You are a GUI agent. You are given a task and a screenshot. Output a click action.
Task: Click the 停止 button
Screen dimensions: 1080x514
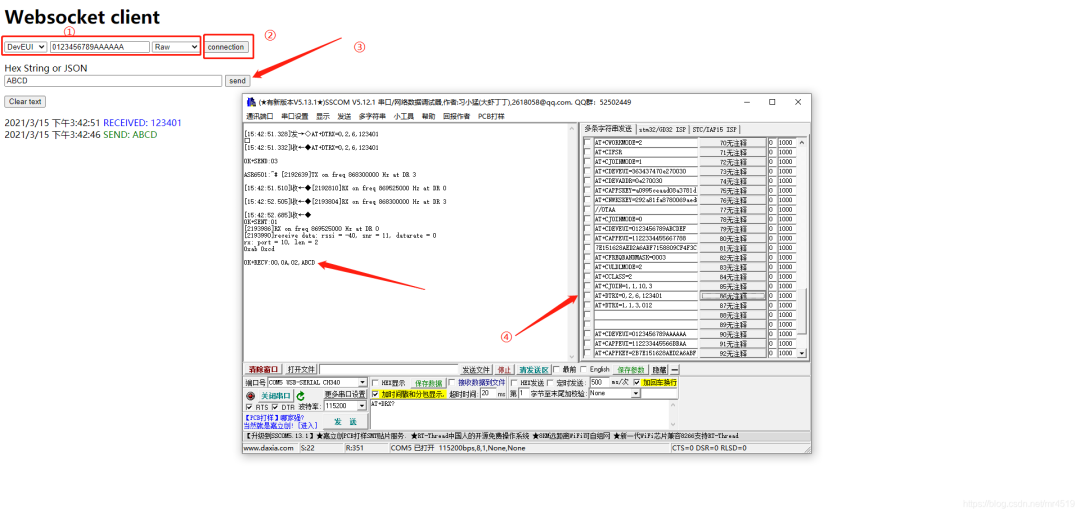click(x=505, y=370)
